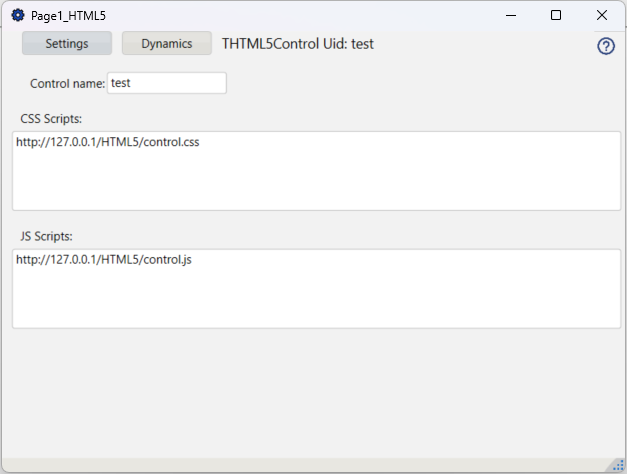Open the help question mark icon
The image size is (627, 474).
tap(606, 46)
